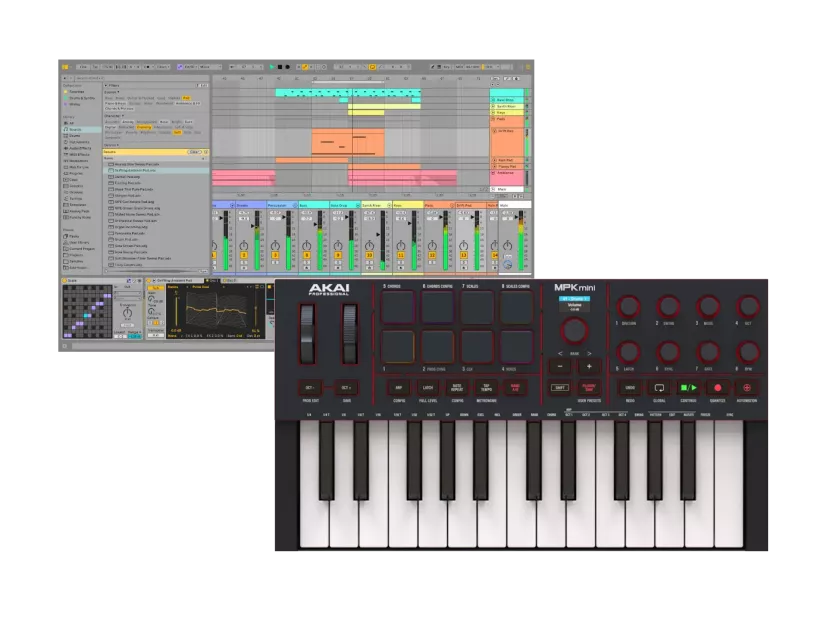Switch to the Osc 1 tab on the Wavetable device
The width and height of the screenshot is (833, 625).
pyautogui.click(x=210, y=280)
